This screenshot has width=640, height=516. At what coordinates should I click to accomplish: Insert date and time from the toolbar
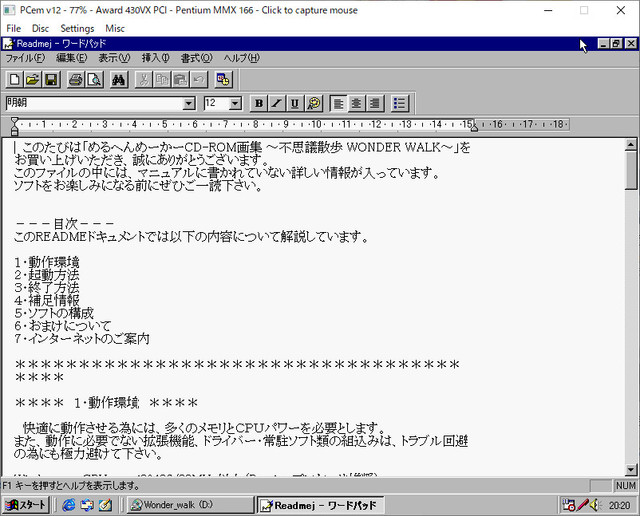click(x=223, y=80)
